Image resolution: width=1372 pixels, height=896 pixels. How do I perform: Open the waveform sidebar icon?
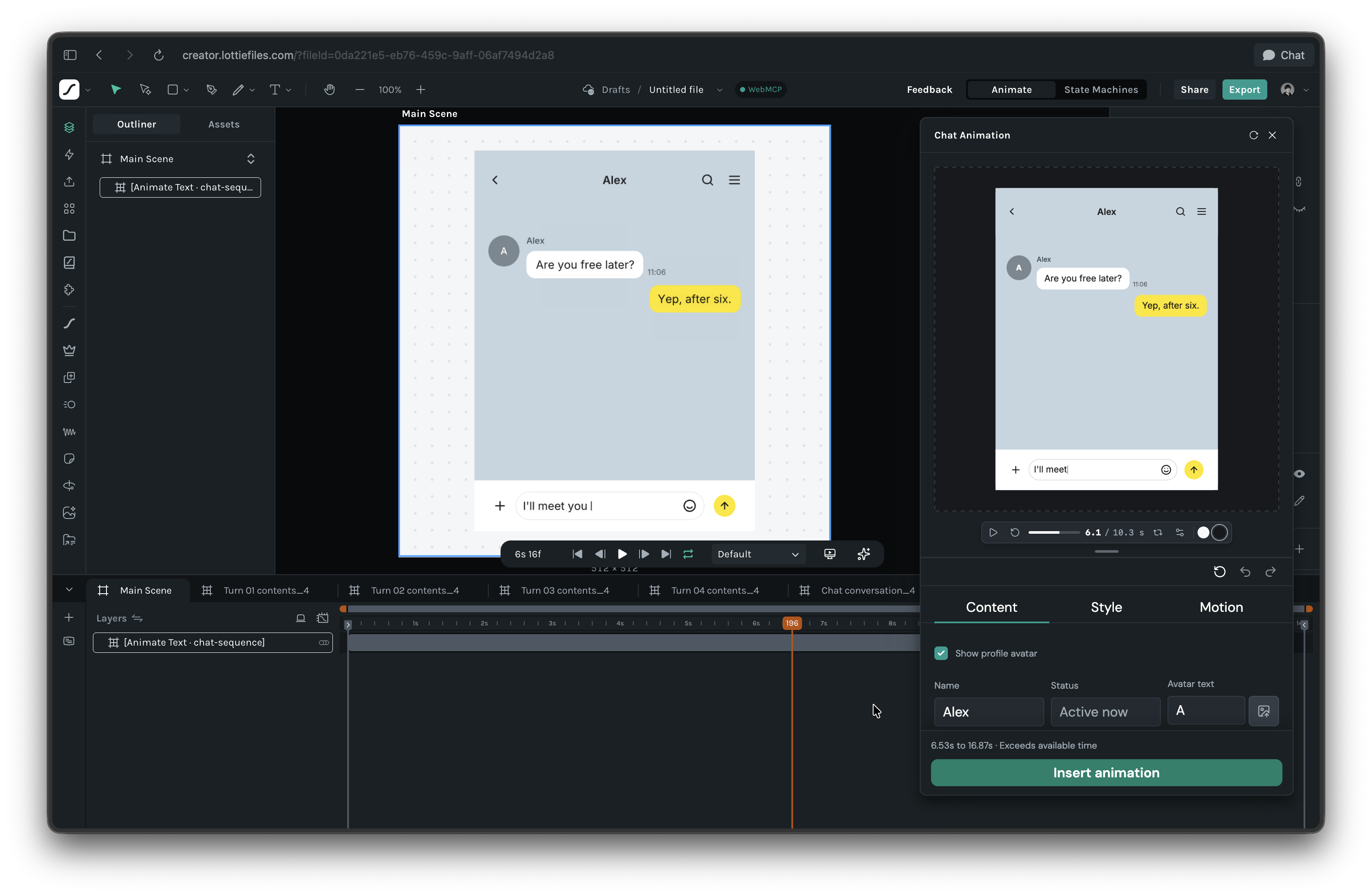click(69, 432)
